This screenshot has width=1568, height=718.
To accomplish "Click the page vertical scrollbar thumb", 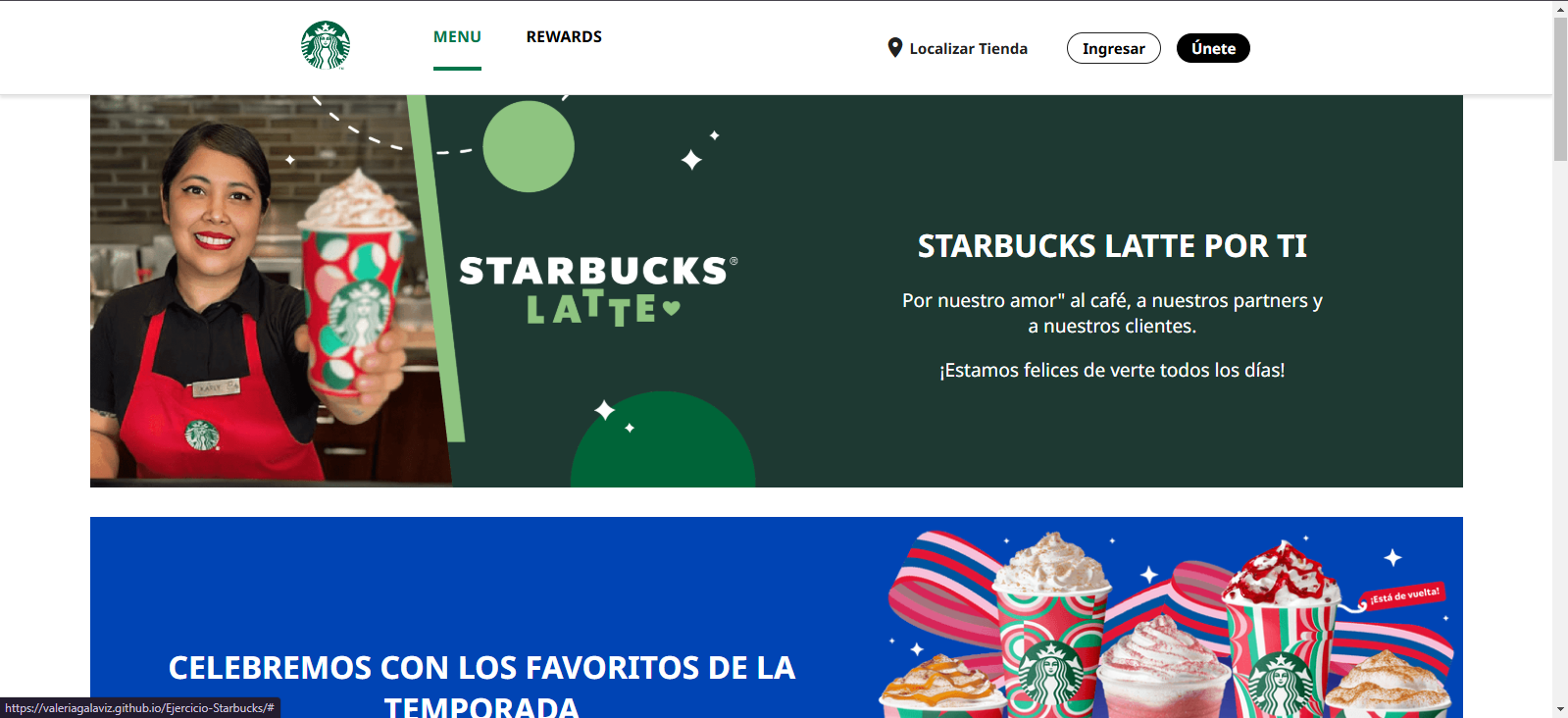I will coord(1560,88).
